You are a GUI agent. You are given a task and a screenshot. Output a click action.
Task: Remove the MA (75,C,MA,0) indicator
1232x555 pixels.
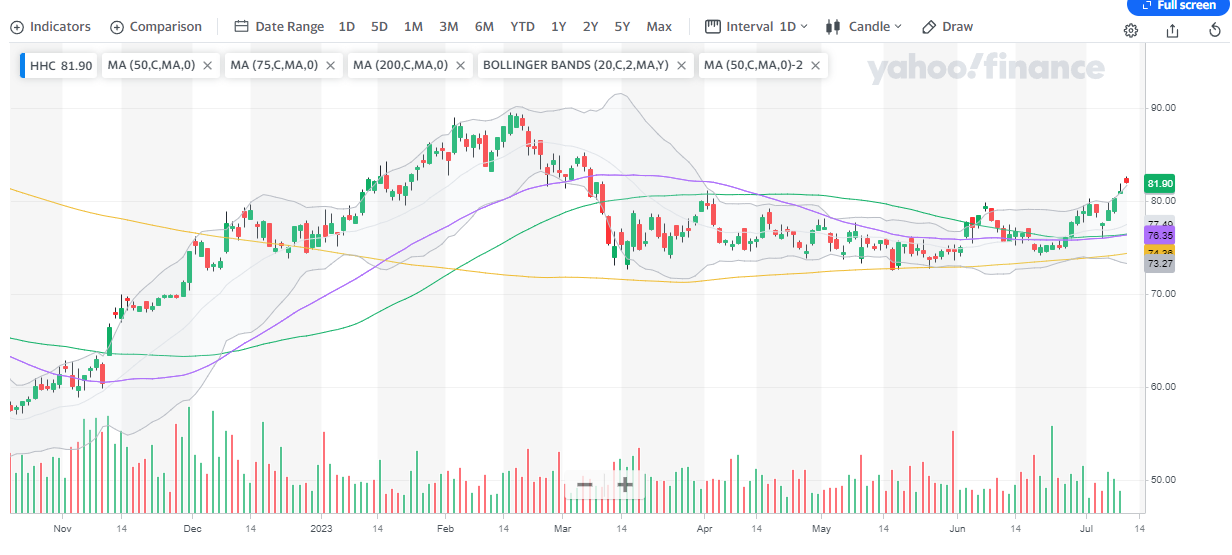(330, 66)
